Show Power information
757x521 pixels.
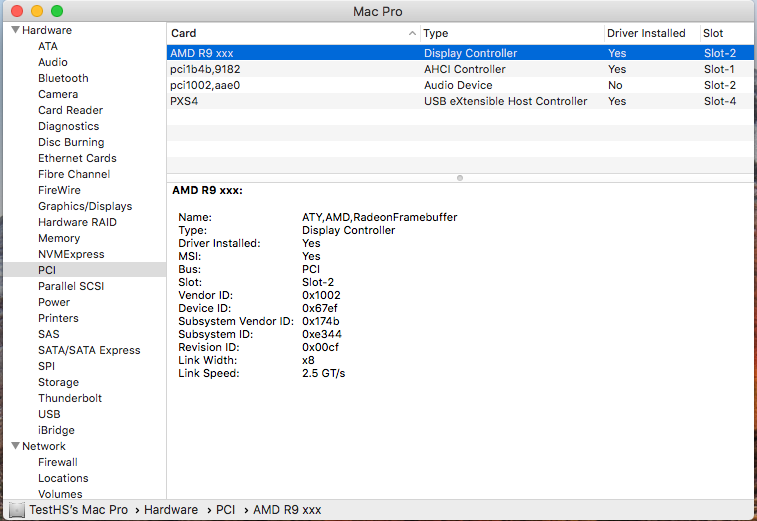[54, 302]
